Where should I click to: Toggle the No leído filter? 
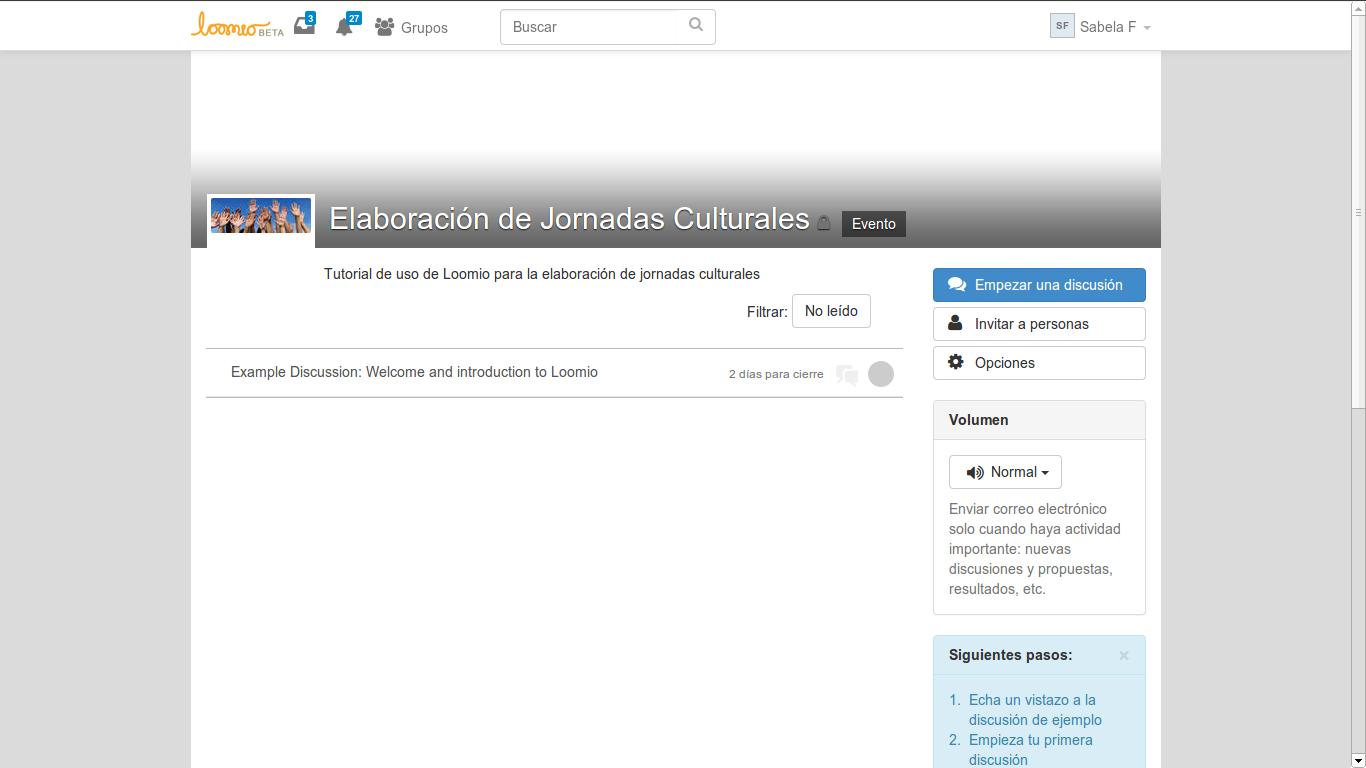pyautogui.click(x=831, y=311)
